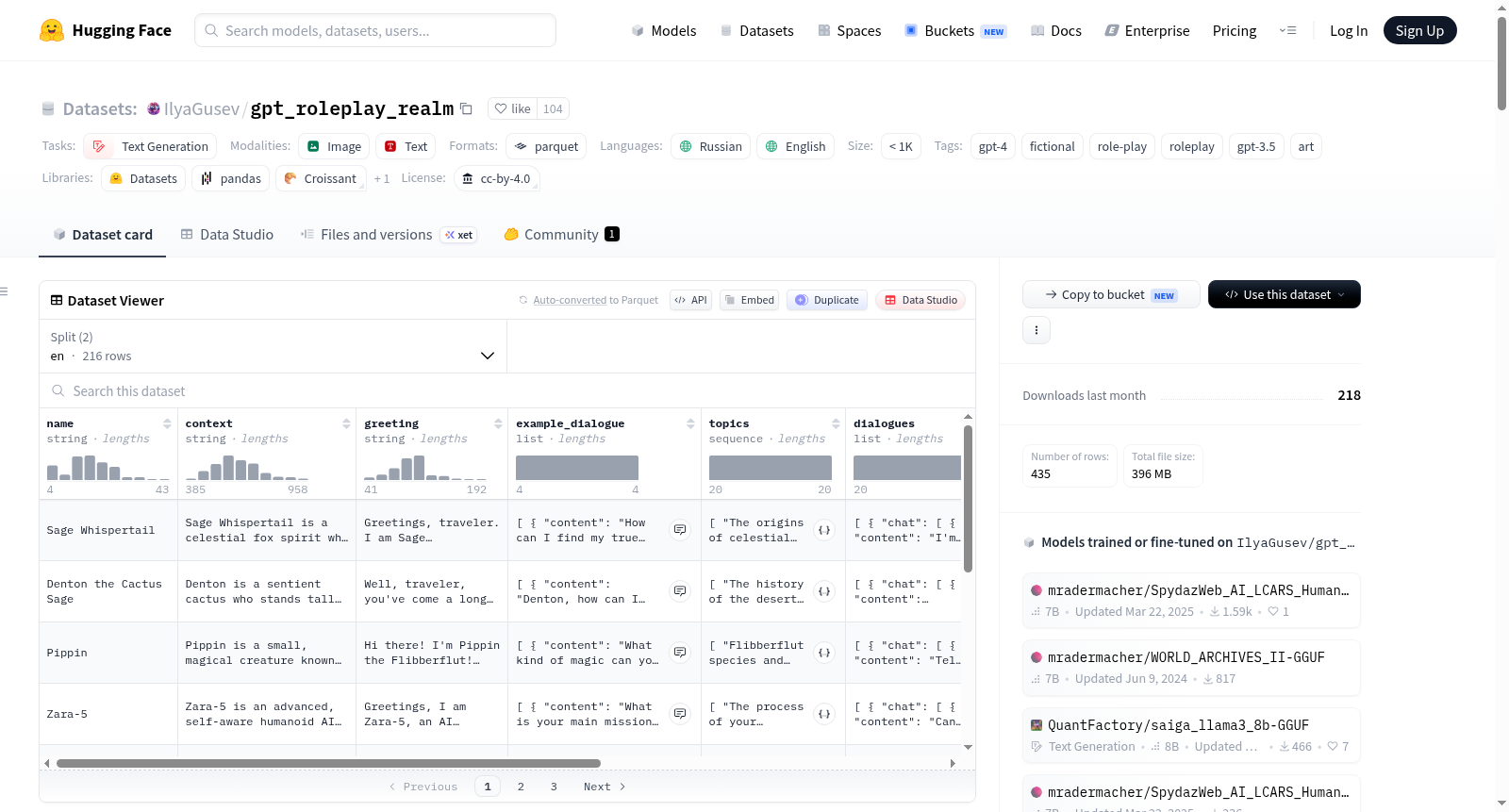Go to page 3 of the table
Screen dimensions: 1509x812
(x=554, y=787)
